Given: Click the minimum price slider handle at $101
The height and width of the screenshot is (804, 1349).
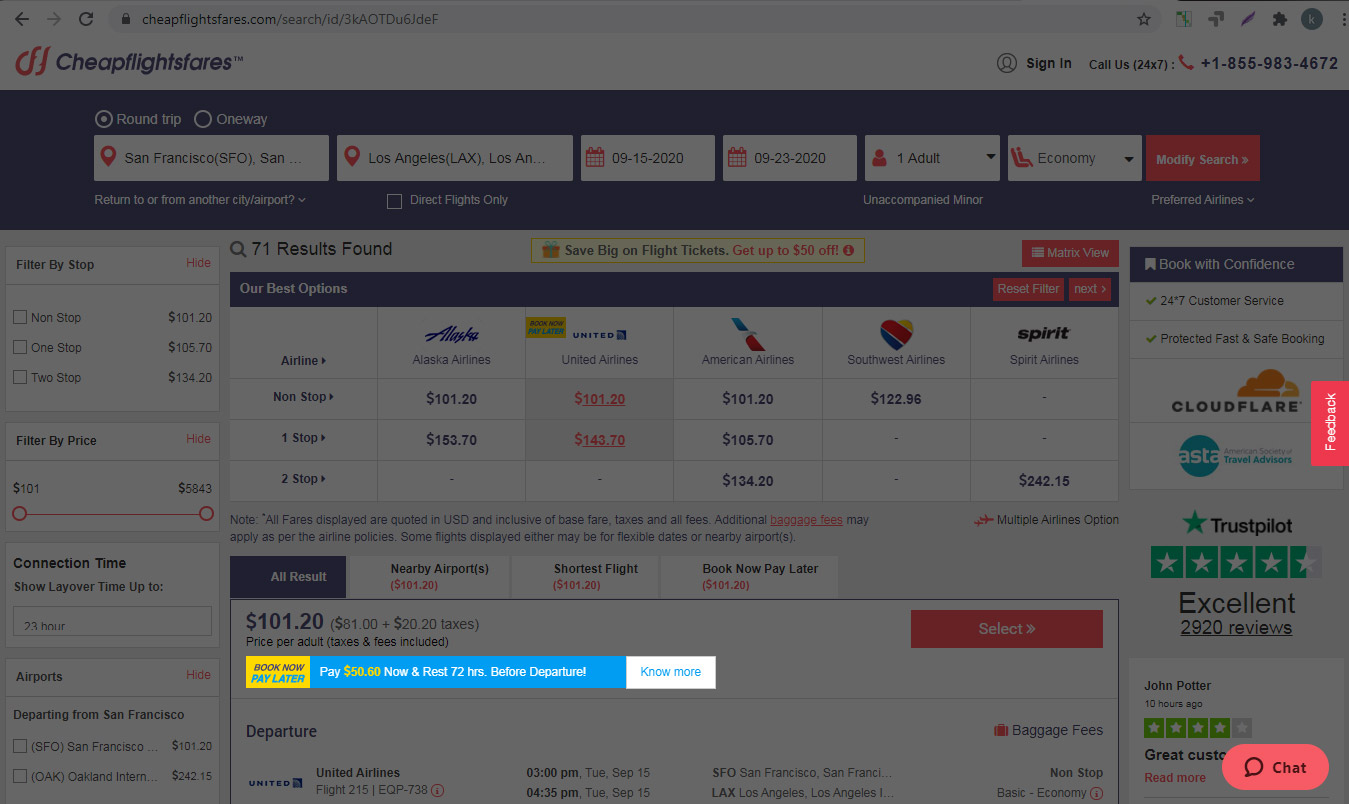Looking at the screenshot, I should pyautogui.click(x=19, y=514).
